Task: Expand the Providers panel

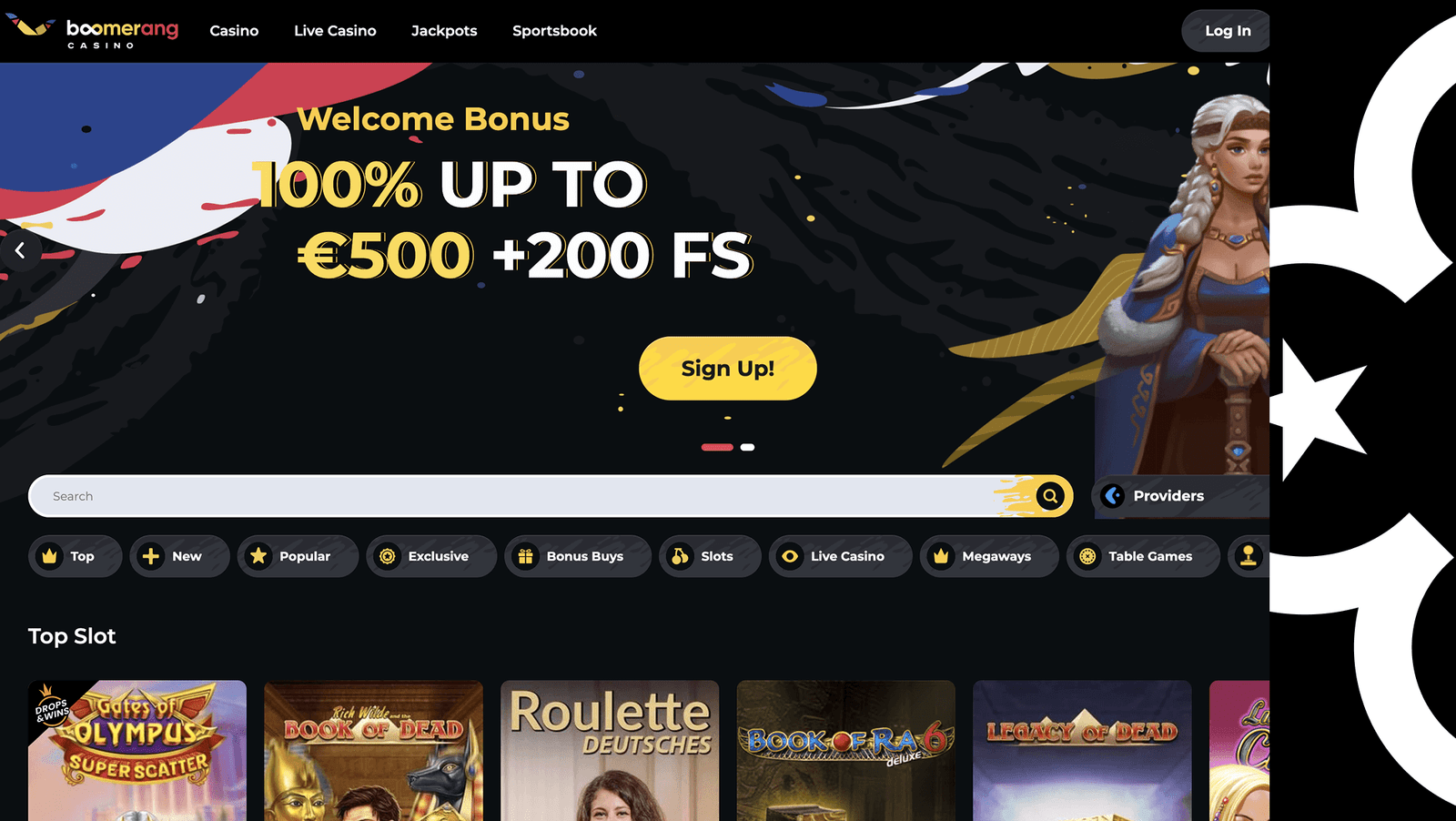Action: [1180, 496]
